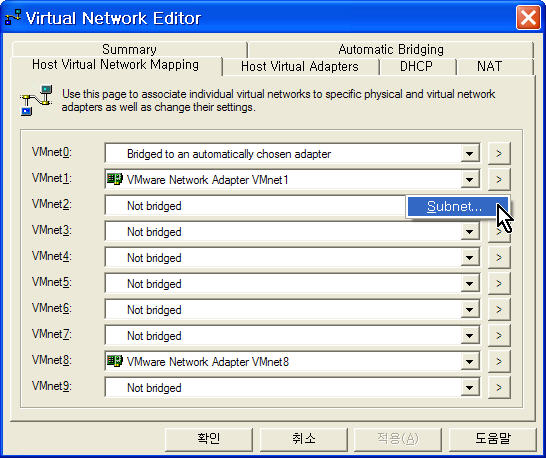Open the VMnet8 settings arrow button
Viewport: 546px width, 458px height.
pyautogui.click(x=499, y=361)
